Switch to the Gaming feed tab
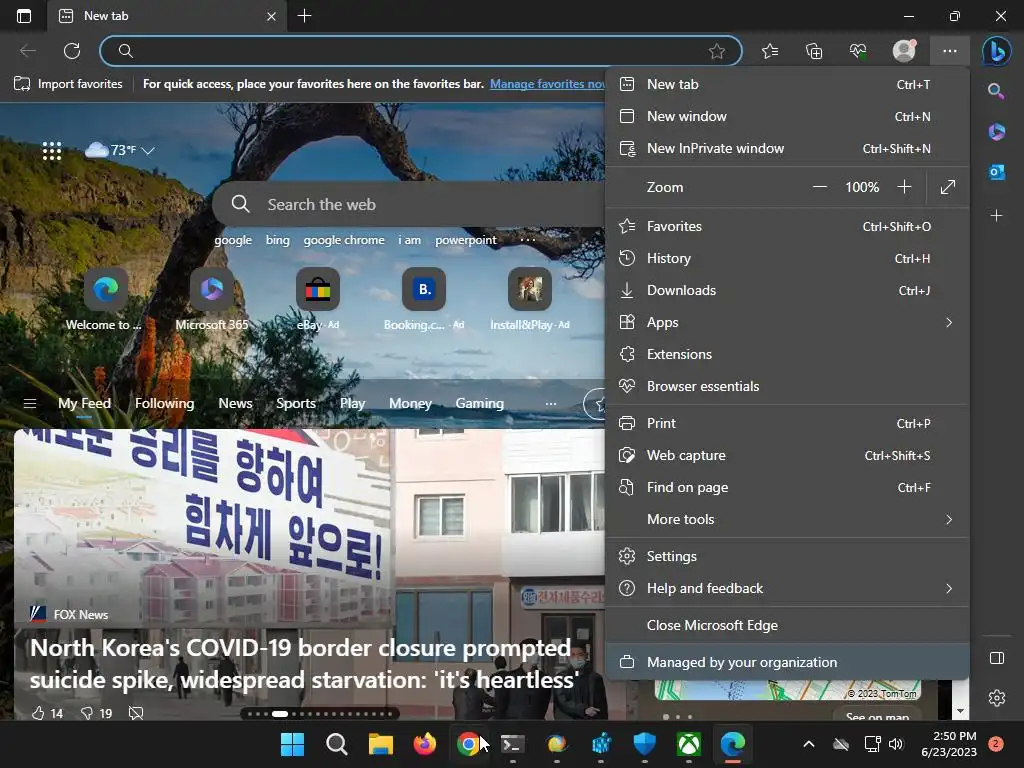The image size is (1024, 768). [479, 404]
